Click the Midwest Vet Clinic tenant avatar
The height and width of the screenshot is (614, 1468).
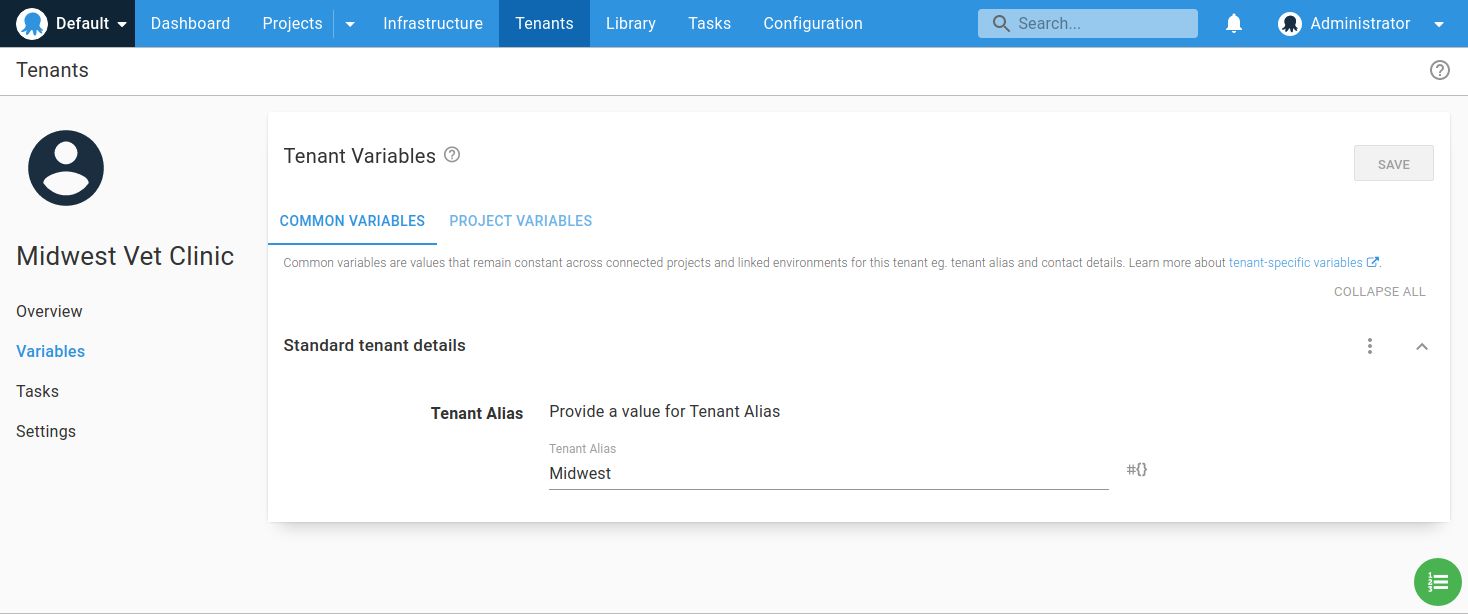(x=66, y=168)
